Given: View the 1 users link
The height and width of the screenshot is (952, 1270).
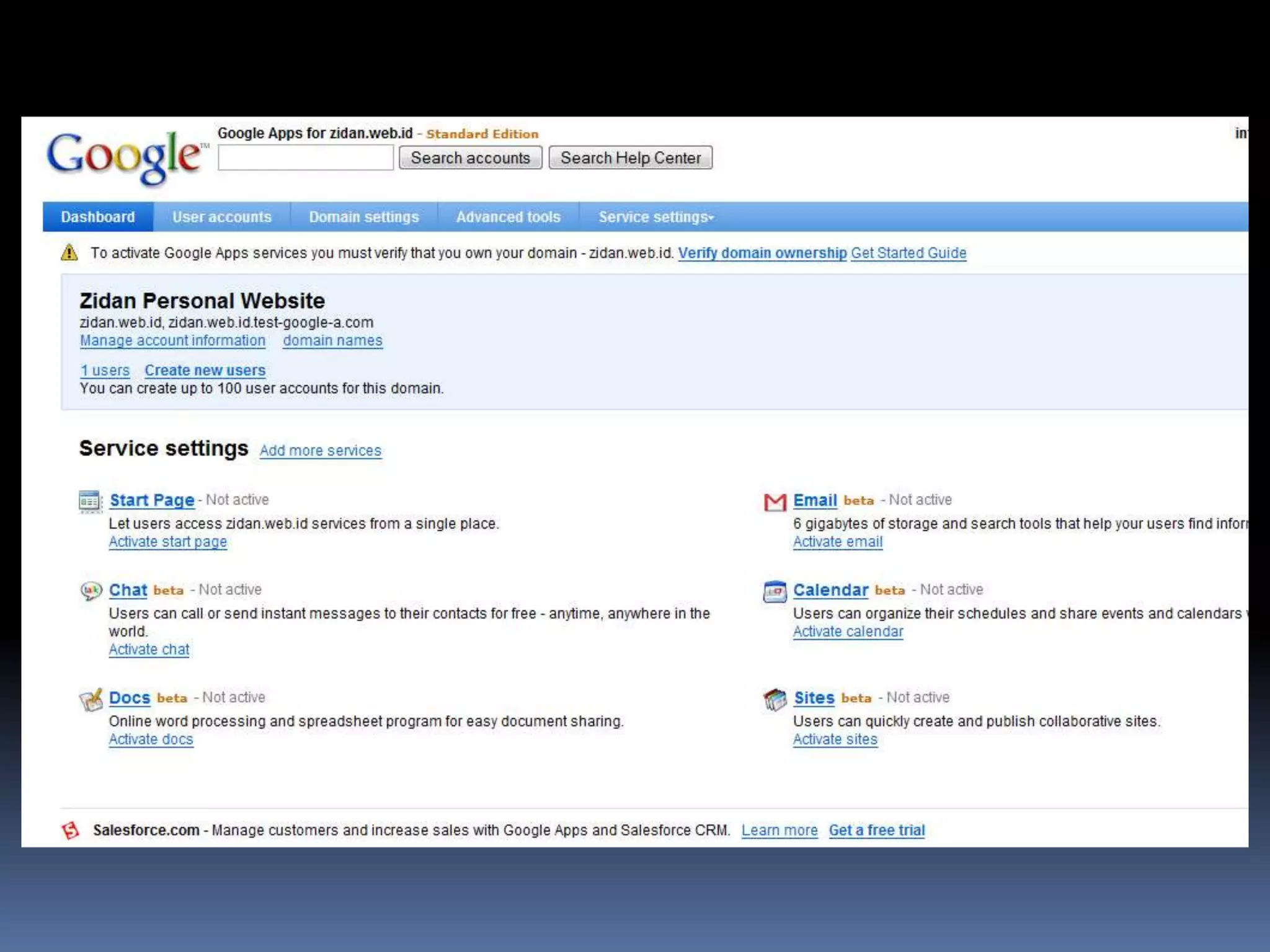Looking at the screenshot, I should 105,370.
